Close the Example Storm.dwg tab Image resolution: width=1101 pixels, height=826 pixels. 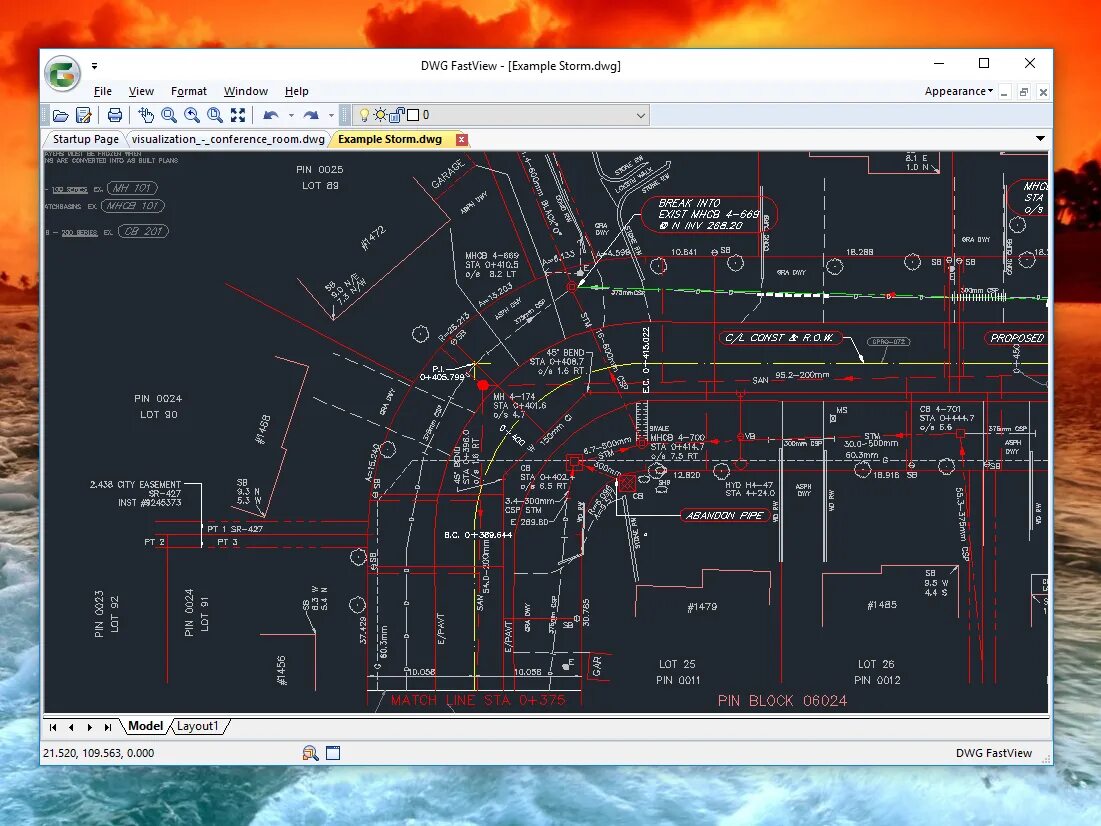coord(461,139)
